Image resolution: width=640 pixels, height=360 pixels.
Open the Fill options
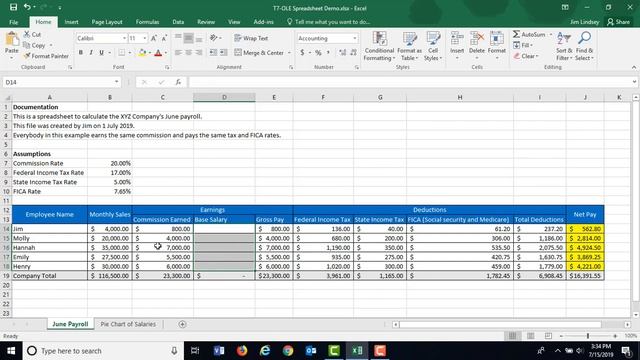(x=523, y=45)
